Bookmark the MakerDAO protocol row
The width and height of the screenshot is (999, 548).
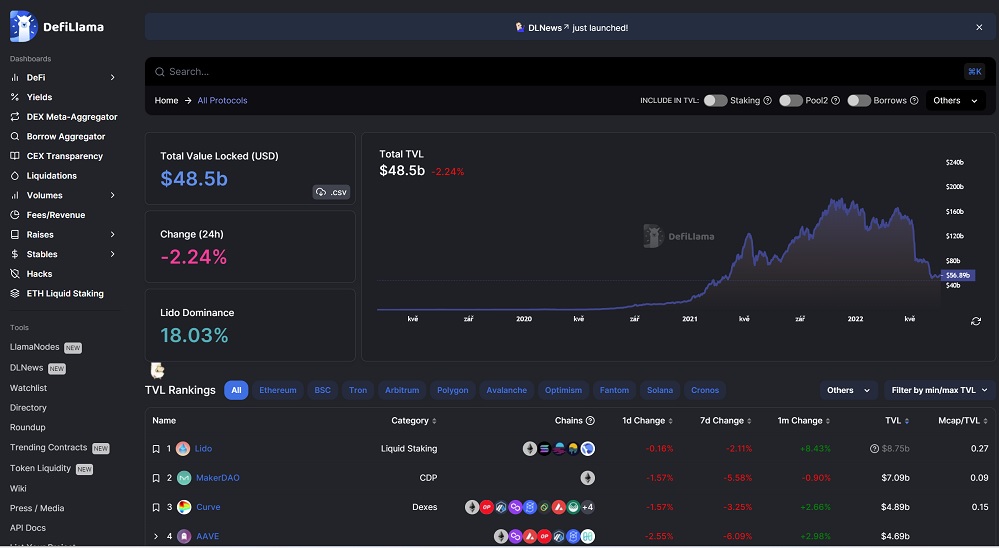tap(156, 478)
